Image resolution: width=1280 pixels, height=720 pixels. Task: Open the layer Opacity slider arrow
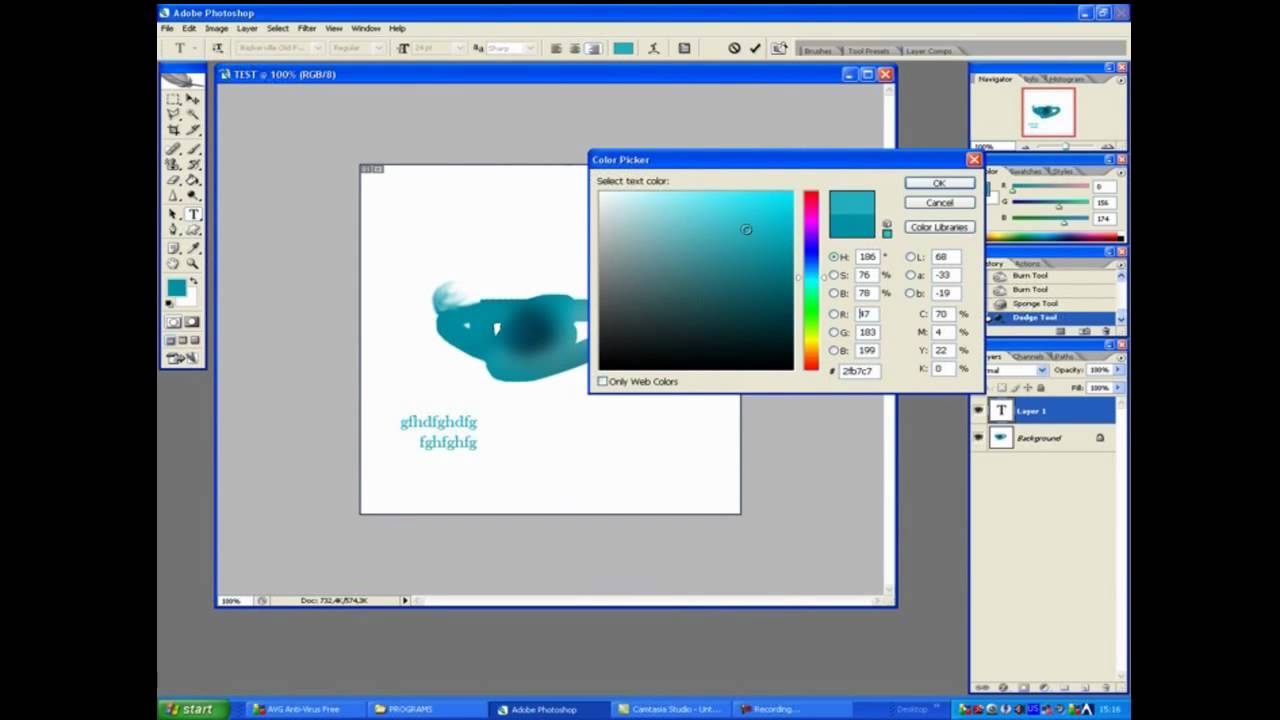tap(1118, 370)
